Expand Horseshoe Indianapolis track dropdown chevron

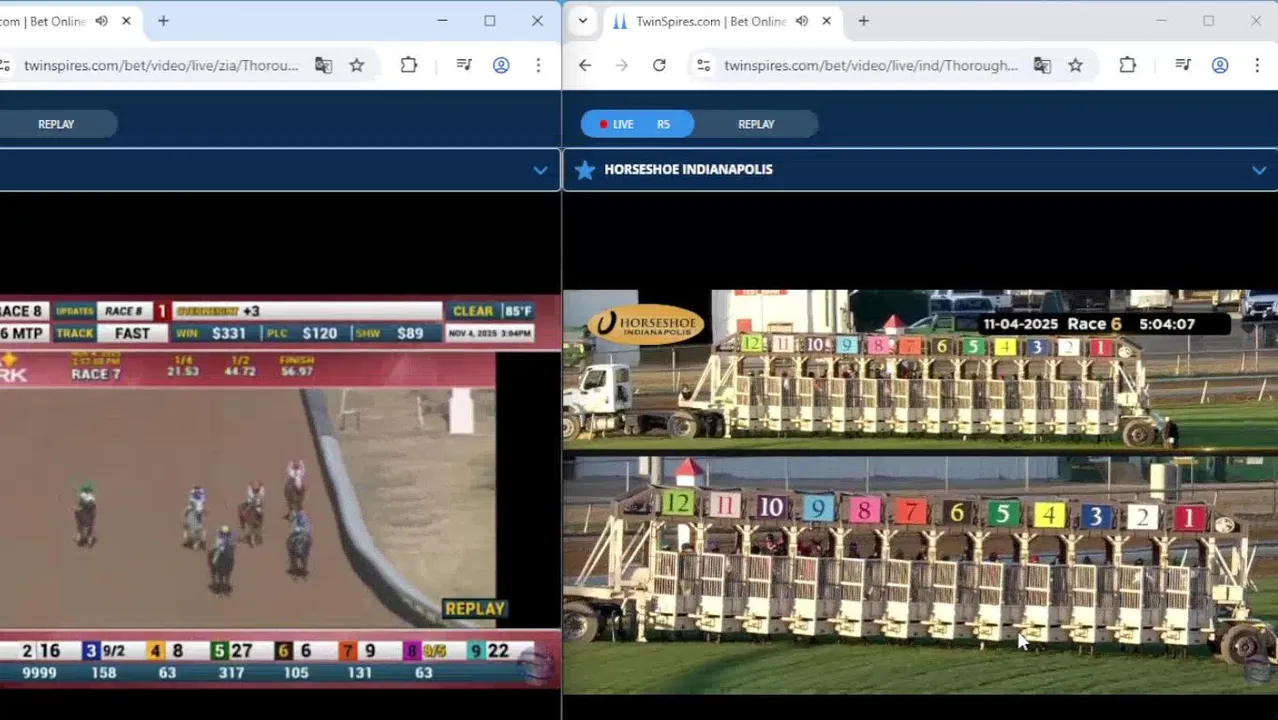[1259, 170]
